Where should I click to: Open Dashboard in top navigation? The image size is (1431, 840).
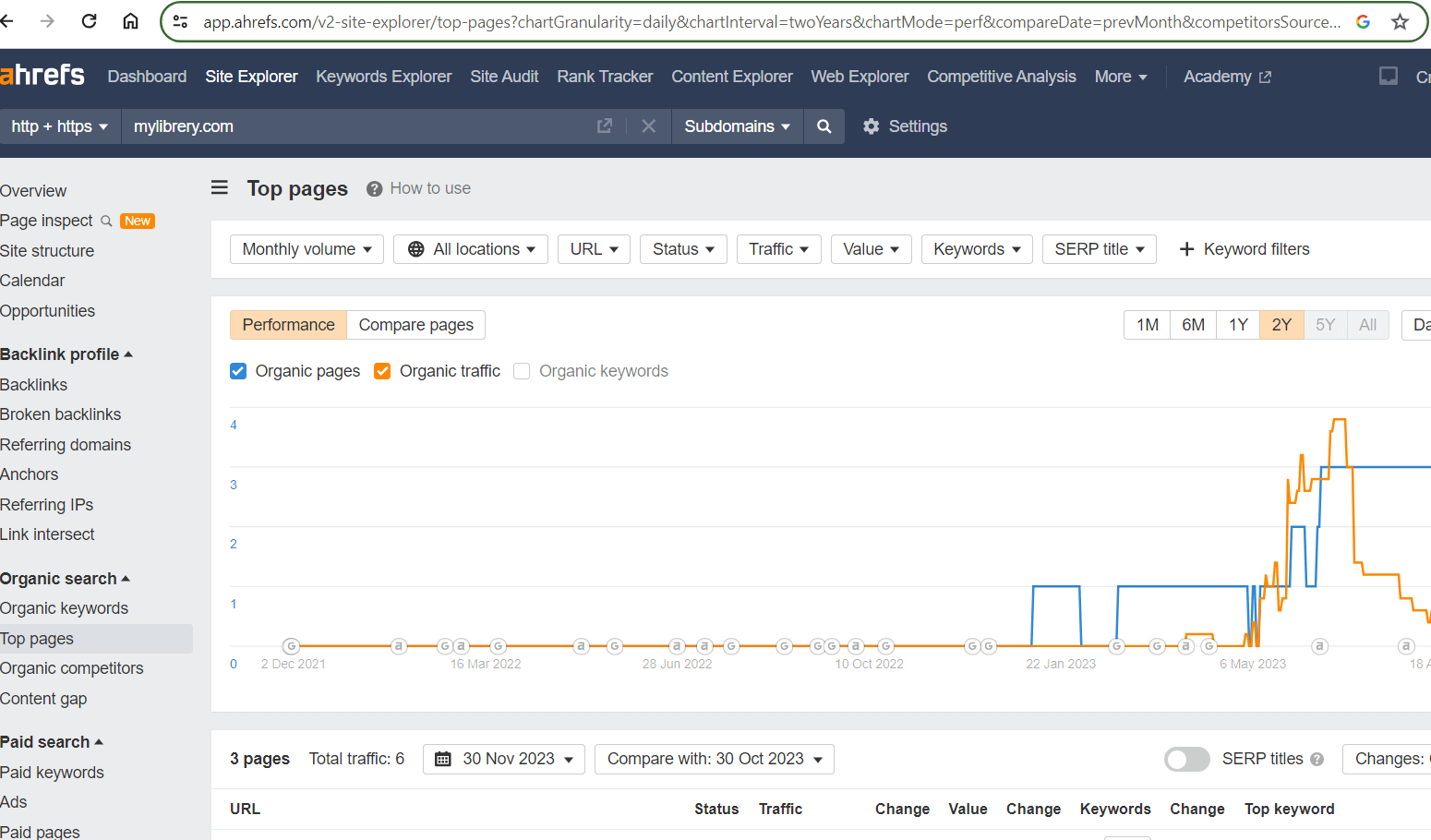pos(147,77)
